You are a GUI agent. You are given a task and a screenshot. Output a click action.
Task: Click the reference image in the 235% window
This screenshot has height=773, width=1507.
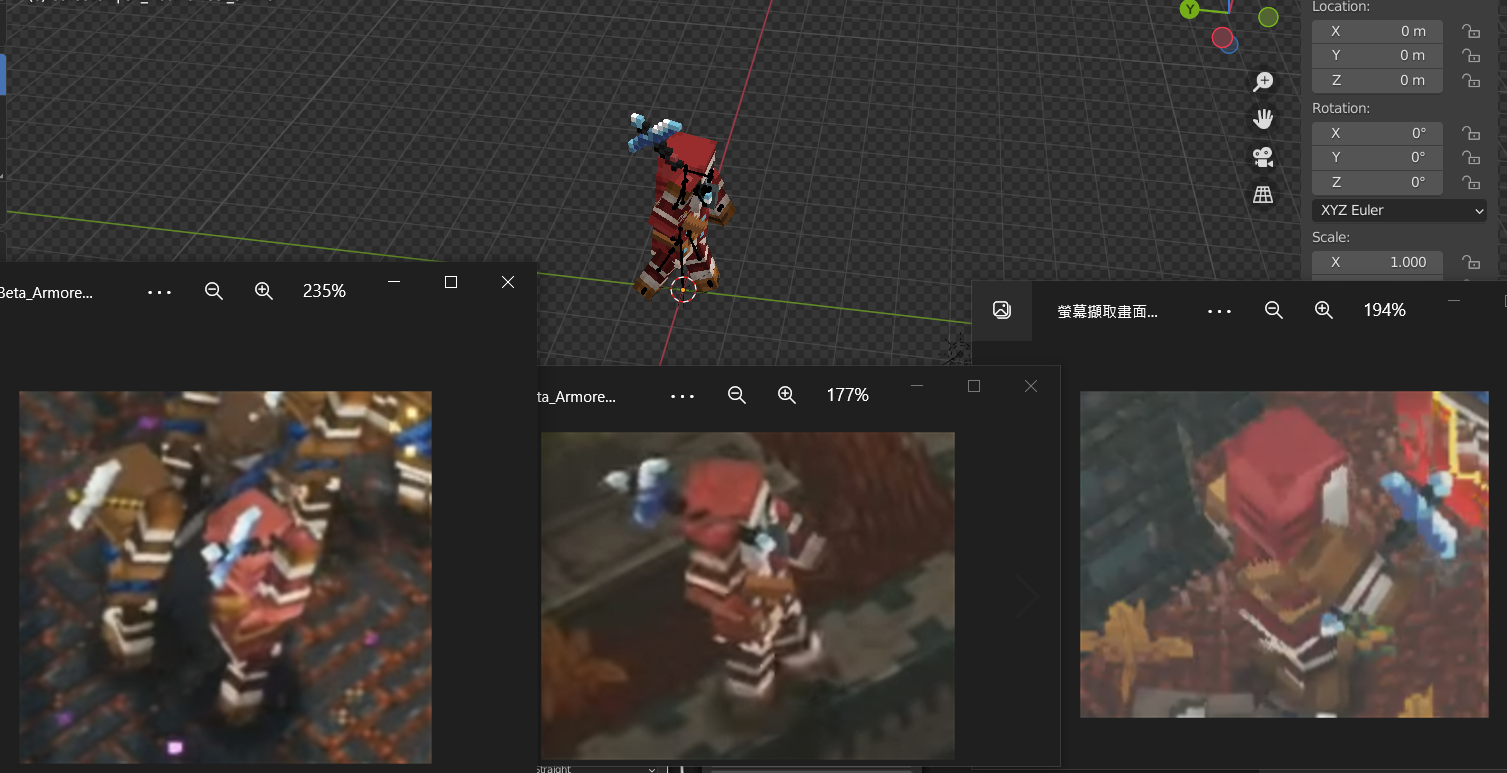tap(225, 577)
